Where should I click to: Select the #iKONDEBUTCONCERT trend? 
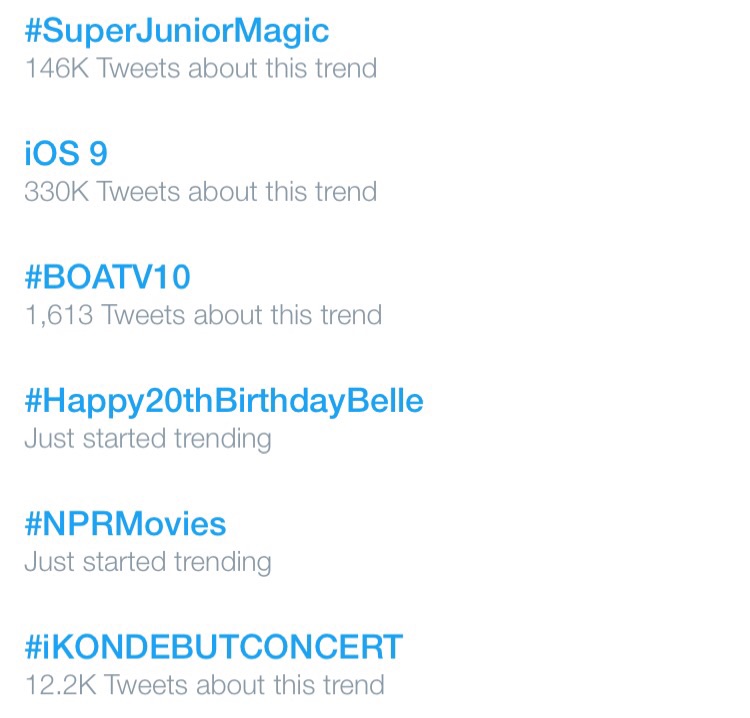point(213,647)
